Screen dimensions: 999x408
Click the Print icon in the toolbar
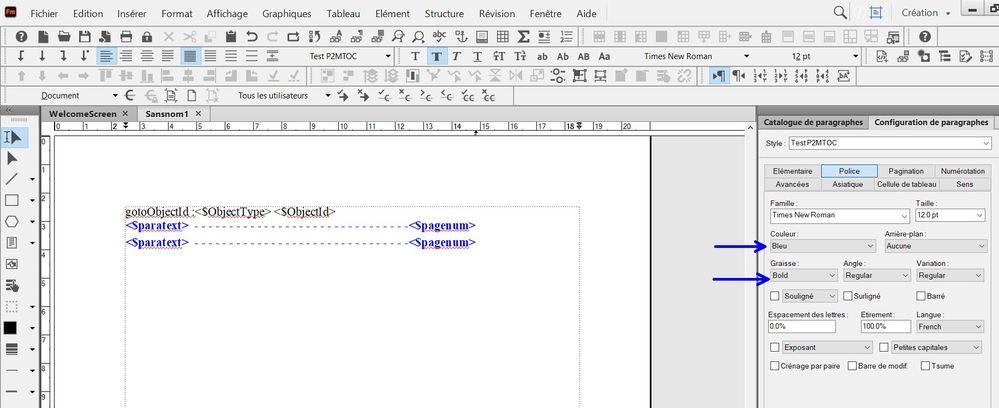pos(126,36)
